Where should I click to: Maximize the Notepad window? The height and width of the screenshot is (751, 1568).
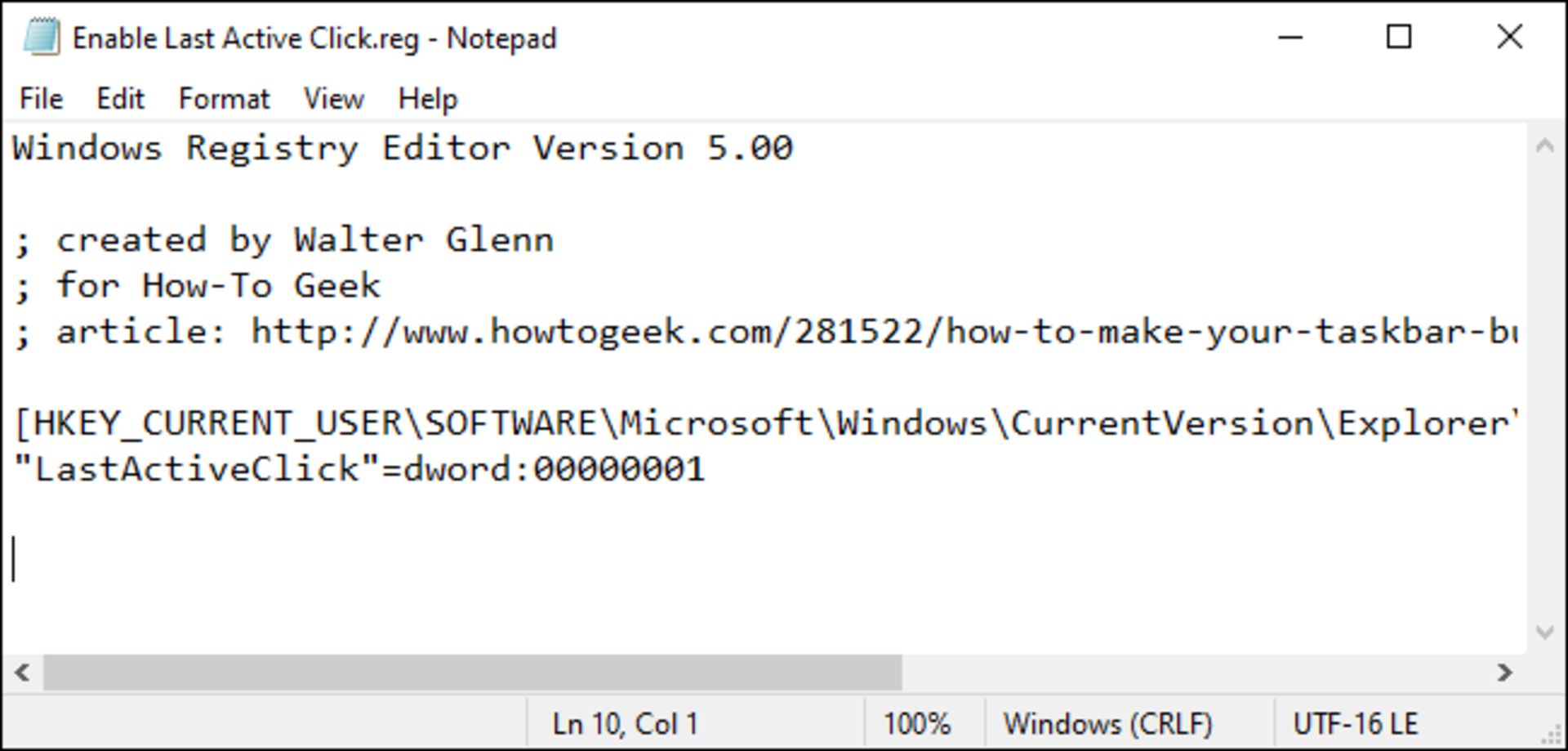click(x=1399, y=38)
